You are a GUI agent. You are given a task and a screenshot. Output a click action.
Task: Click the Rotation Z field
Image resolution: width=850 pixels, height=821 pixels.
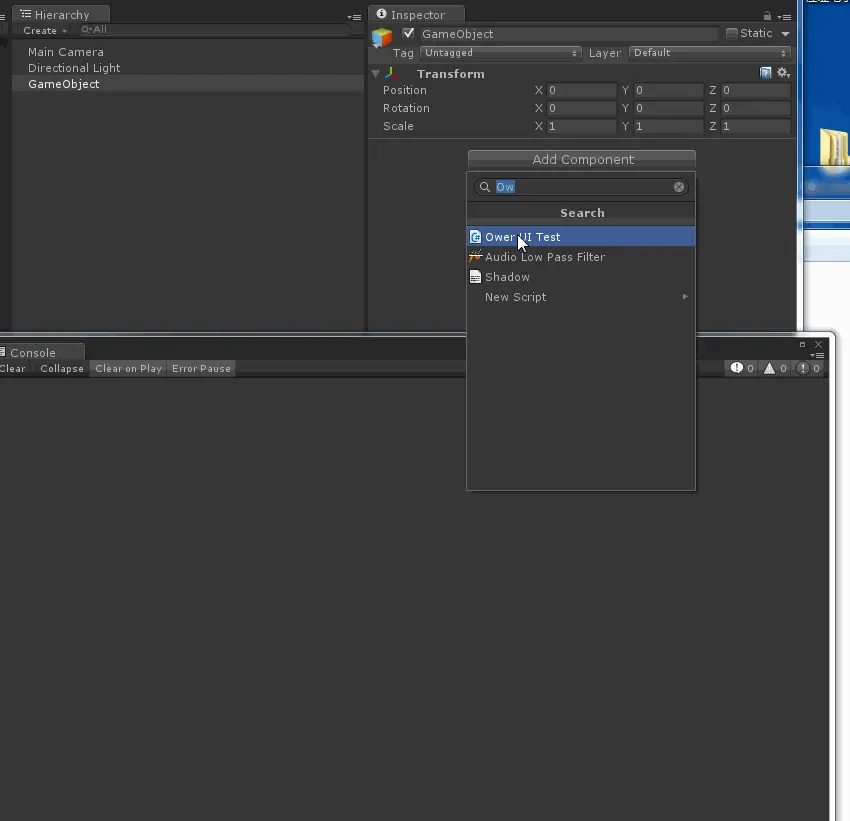(755, 108)
